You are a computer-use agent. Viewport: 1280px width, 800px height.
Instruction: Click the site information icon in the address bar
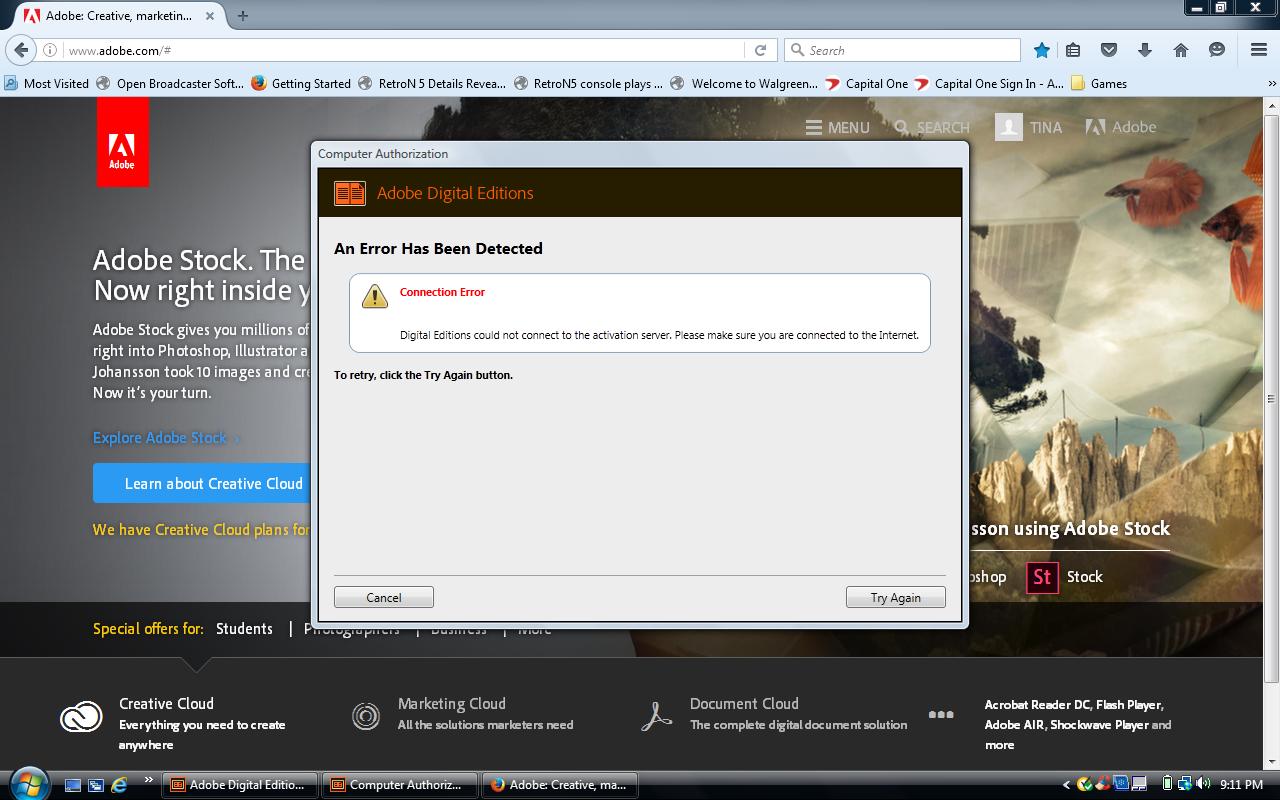[50, 50]
